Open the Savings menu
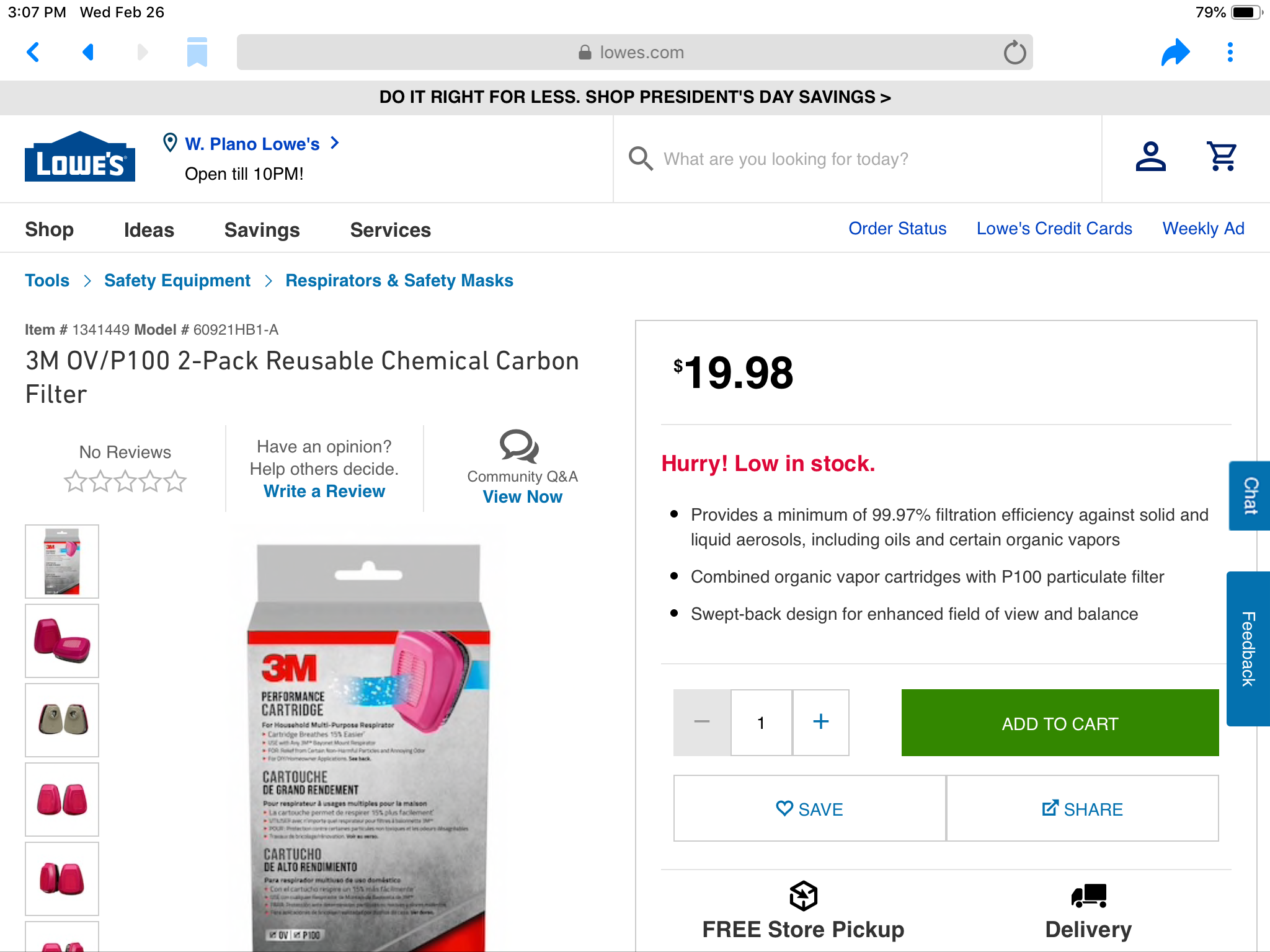 point(262,229)
